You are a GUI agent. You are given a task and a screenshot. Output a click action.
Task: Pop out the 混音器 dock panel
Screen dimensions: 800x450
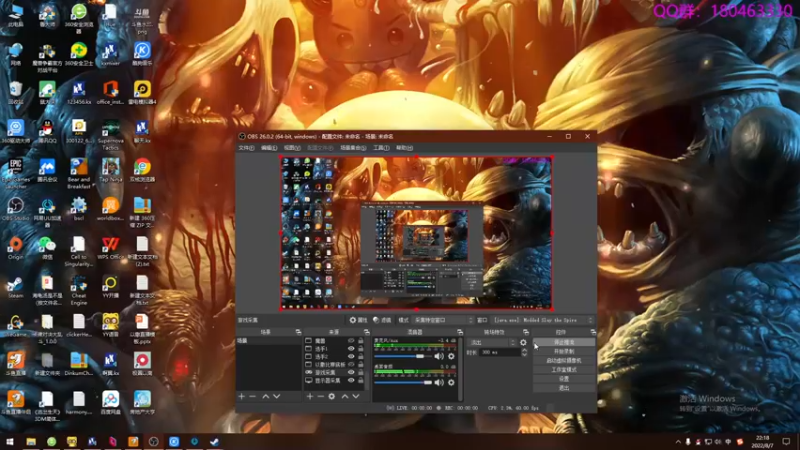click(x=460, y=332)
